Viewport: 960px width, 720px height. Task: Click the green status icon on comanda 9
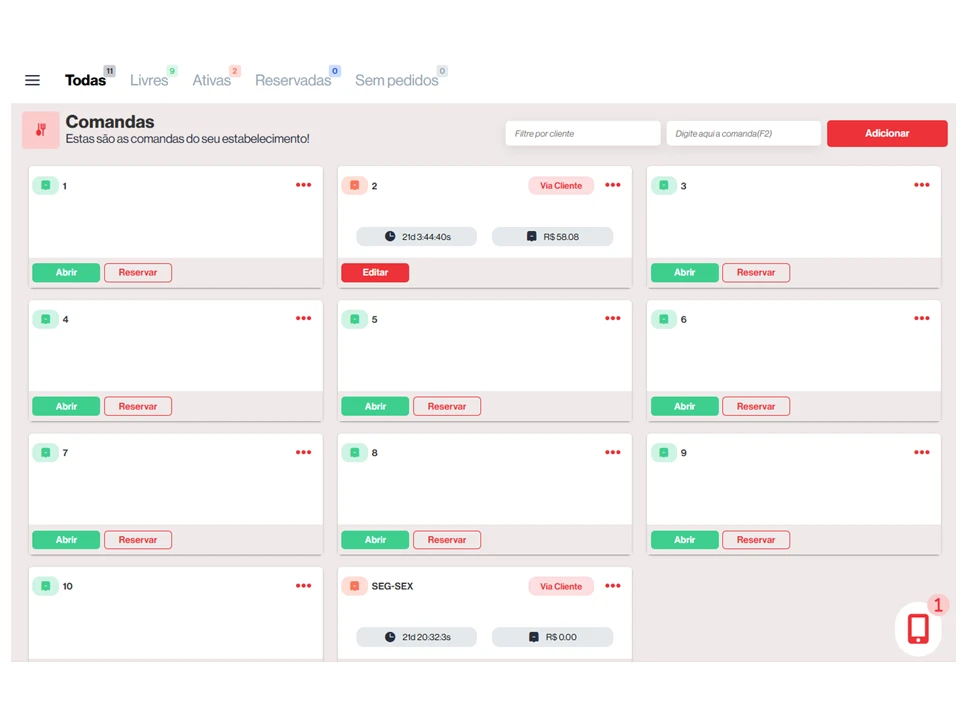click(x=663, y=452)
